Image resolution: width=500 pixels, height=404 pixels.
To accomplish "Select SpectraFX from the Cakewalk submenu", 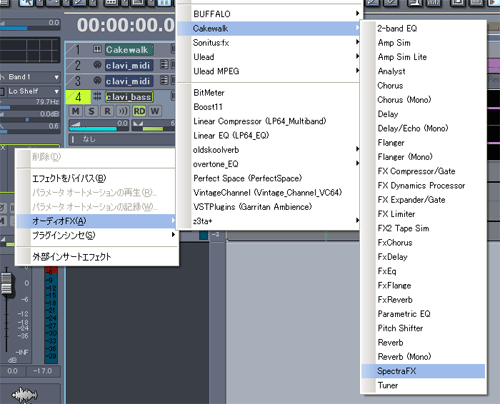I will pos(423,371).
